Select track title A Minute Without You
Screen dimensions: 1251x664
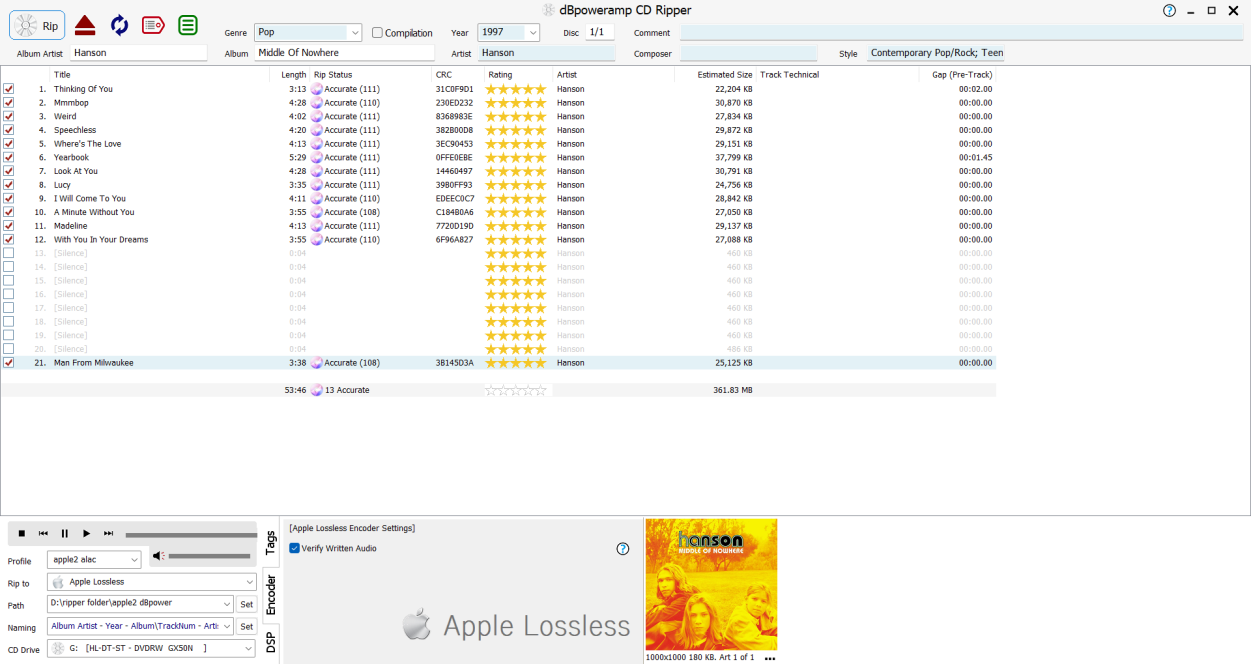pyautogui.click(x=94, y=212)
